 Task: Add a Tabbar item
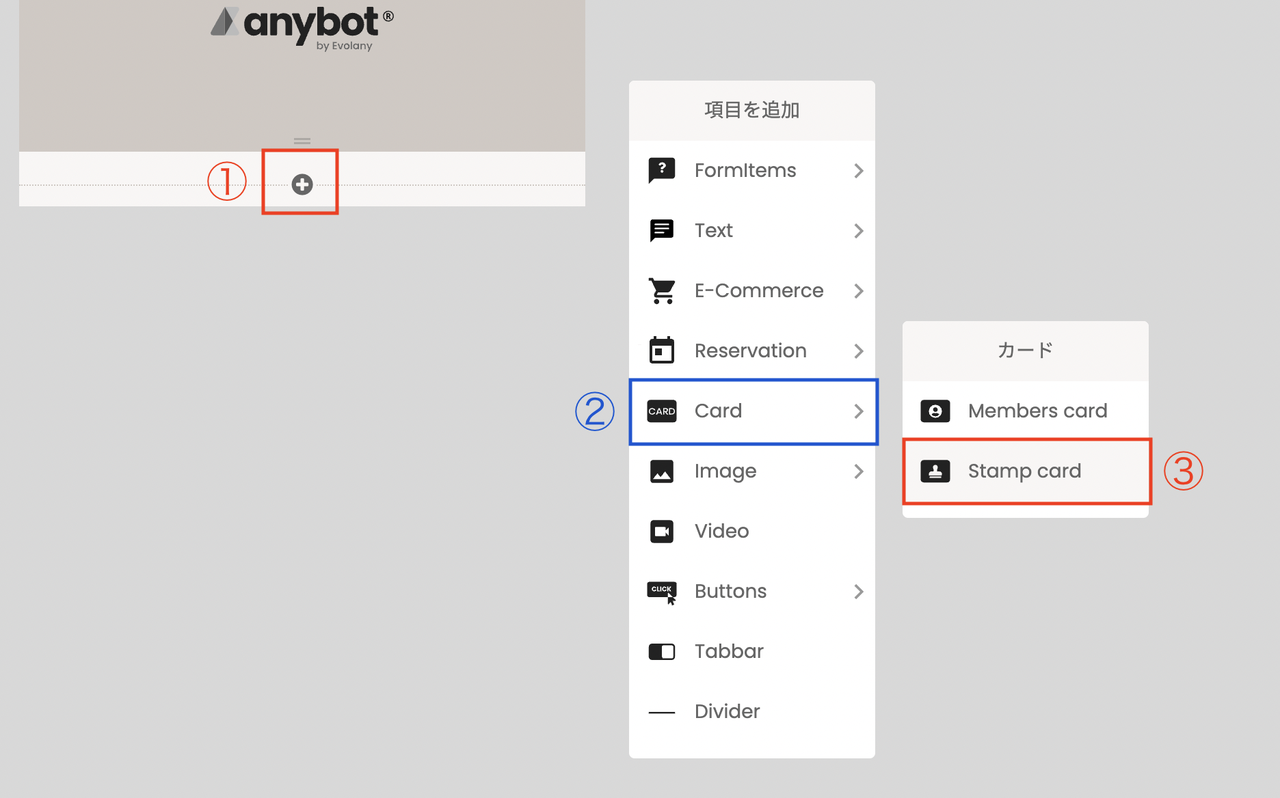752,652
